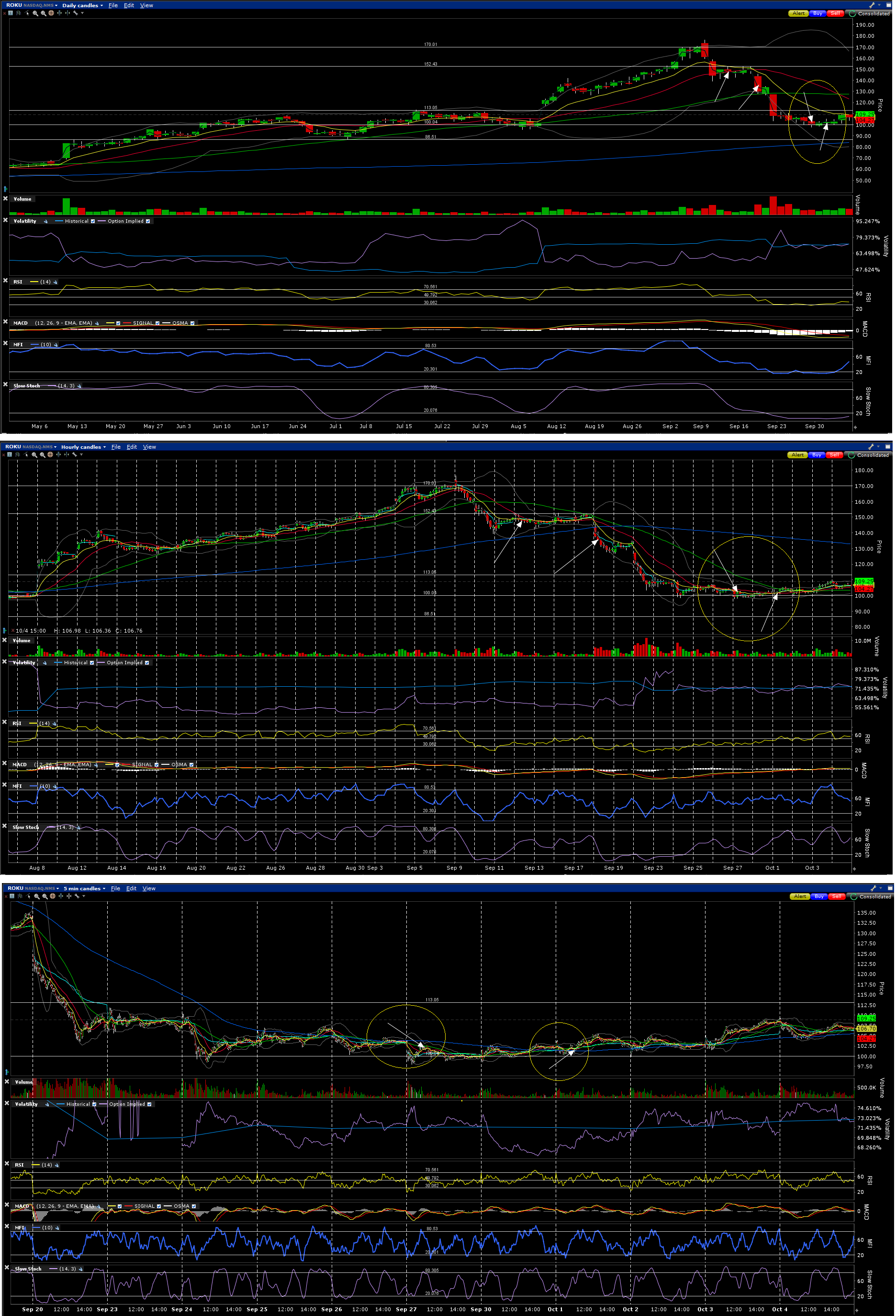Expand the toolbar overflow arrow on Daily chart
Screen dimensions: 896x1316
click(82, 13)
